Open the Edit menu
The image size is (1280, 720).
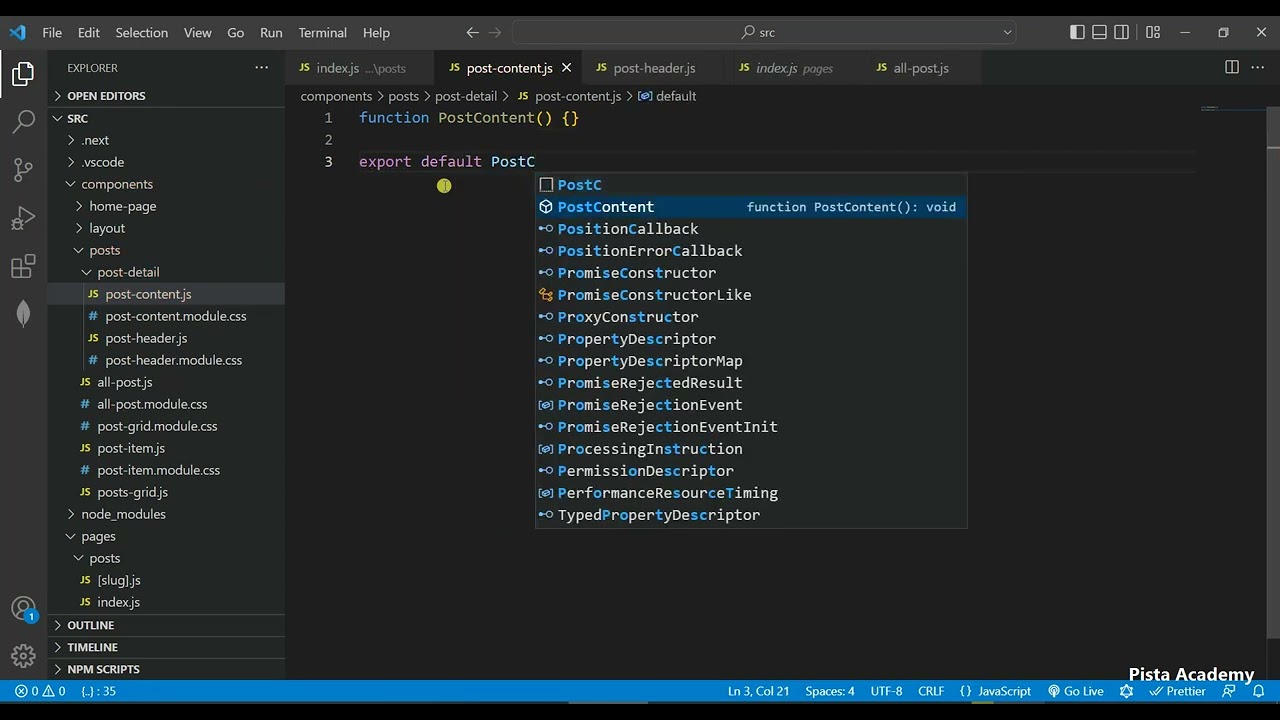coord(89,32)
